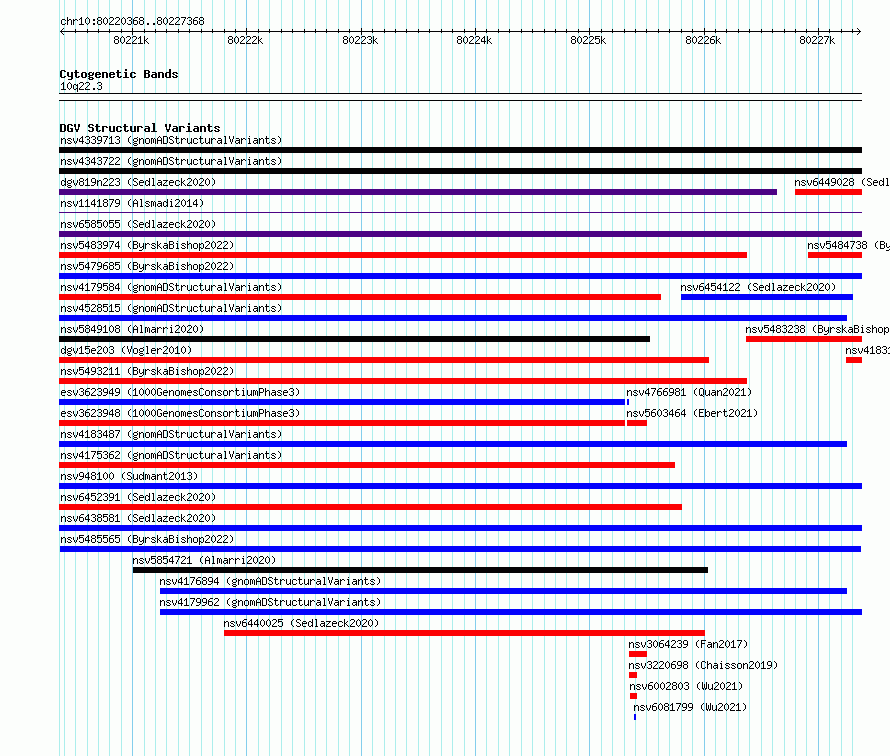The height and width of the screenshot is (756, 890).
Task: Click nsv4176894 gnomAD variant label
Action: pyautogui.click(x=270, y=581)
